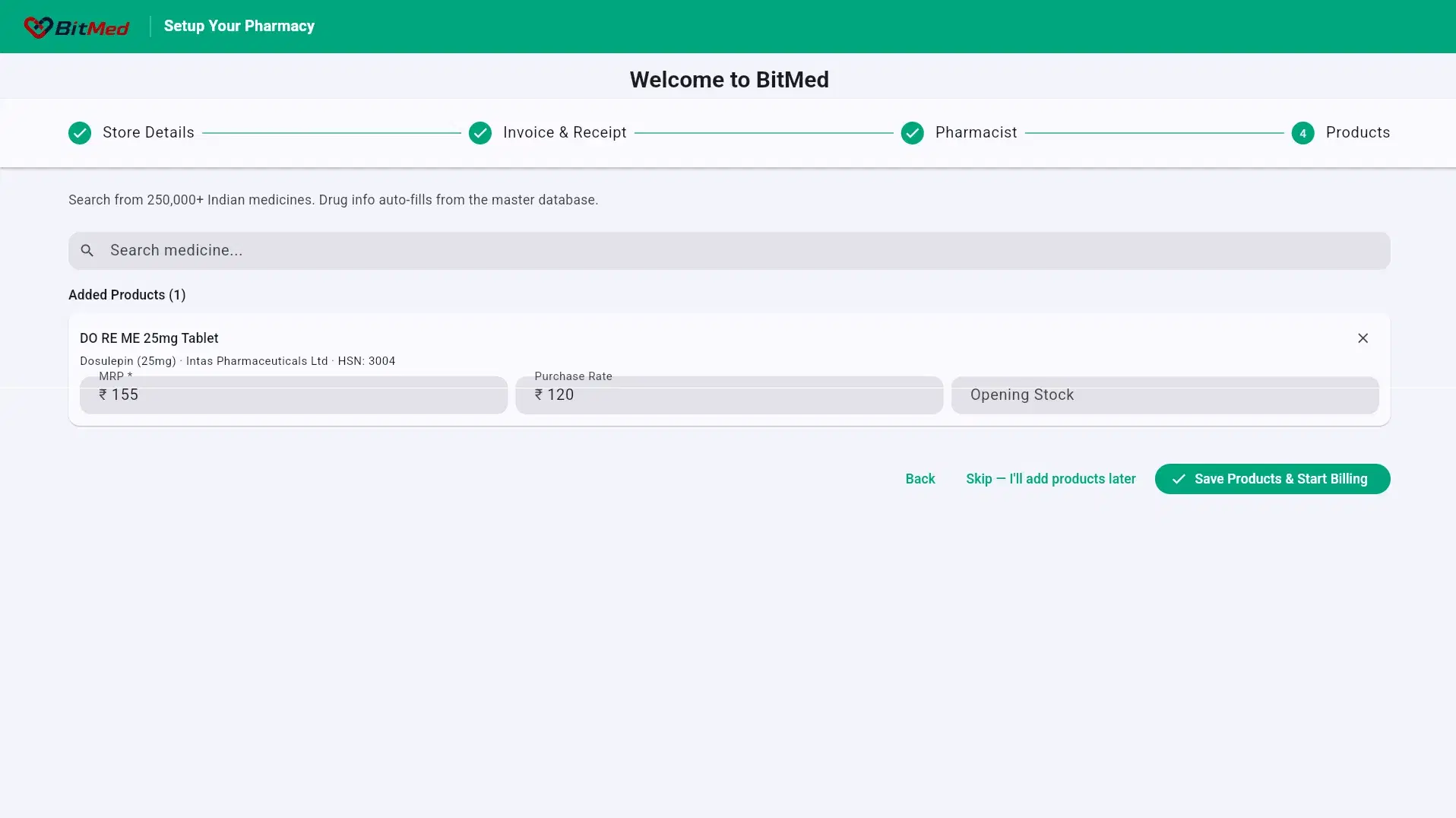Image resolution: width=1456 pixels, height=818 pixels.
Task: Click the Dosulepin Intas Pharmaceuticals detail line
Action: click(x=237, y=361)
